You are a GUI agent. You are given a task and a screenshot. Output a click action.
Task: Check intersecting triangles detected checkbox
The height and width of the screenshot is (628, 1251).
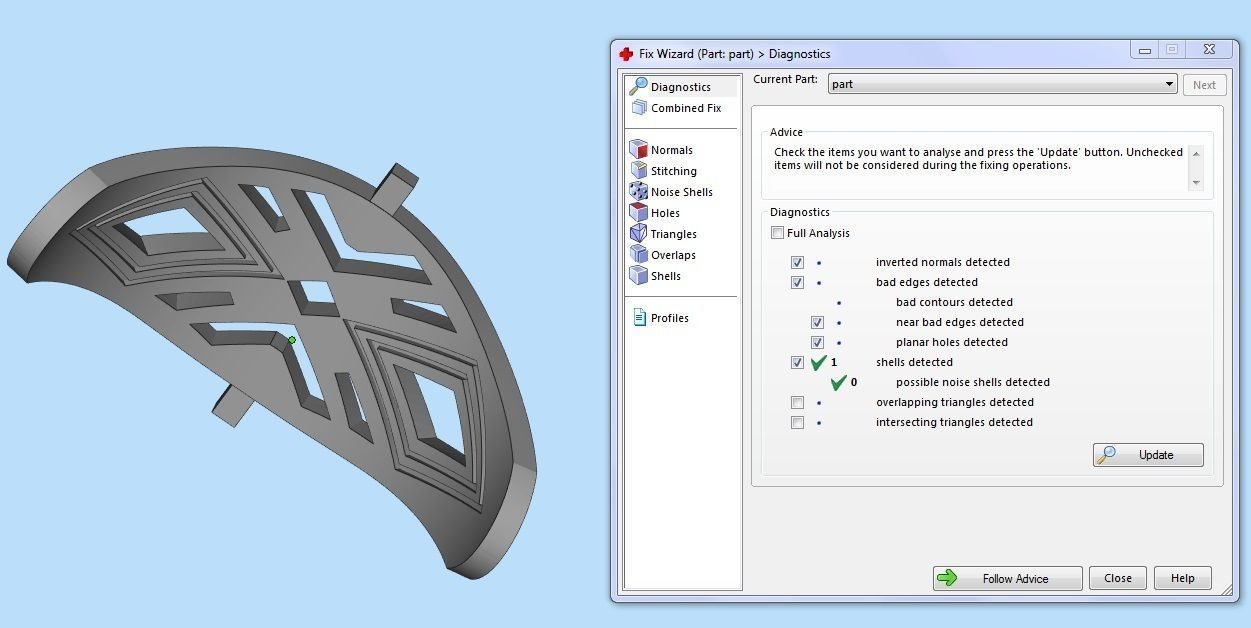click(797, 422)
